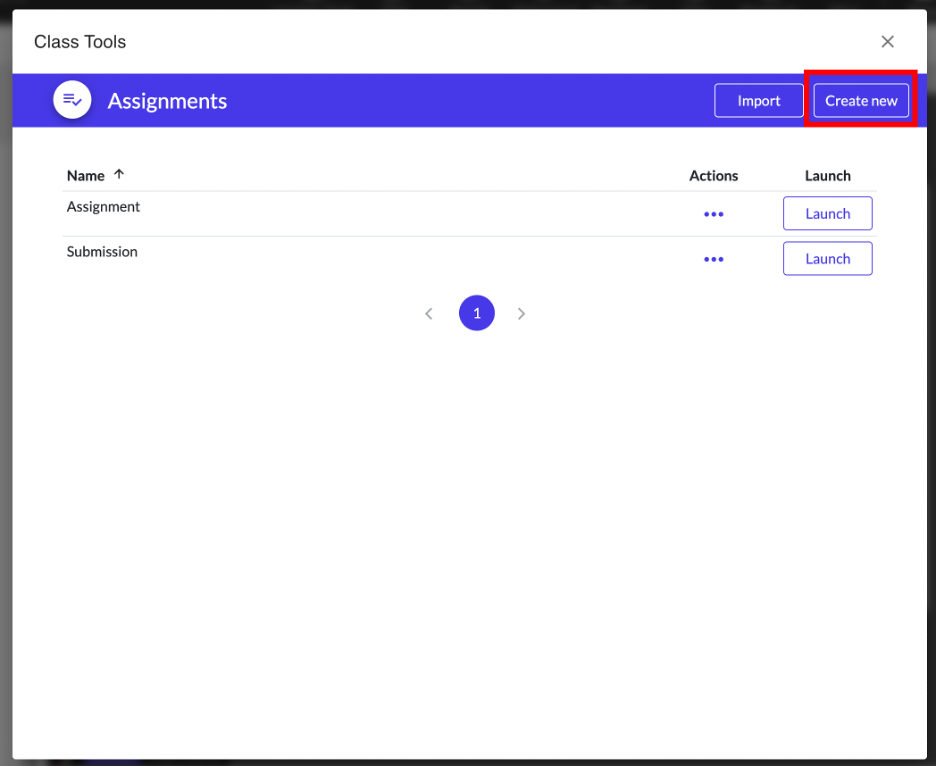The width and height of the screenshot is (936, 766).
Task: Launch the Submission item
Action: (827, 259)
